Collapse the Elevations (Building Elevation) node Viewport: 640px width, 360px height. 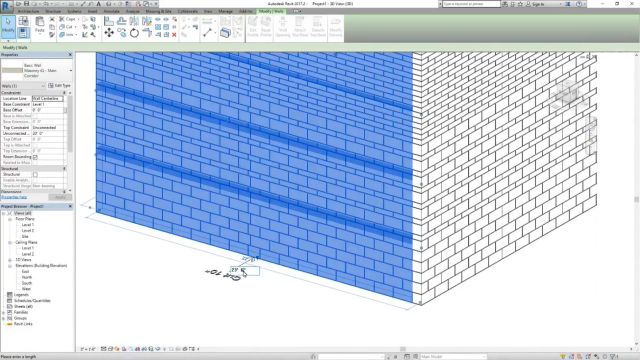[x=10, y=266]
